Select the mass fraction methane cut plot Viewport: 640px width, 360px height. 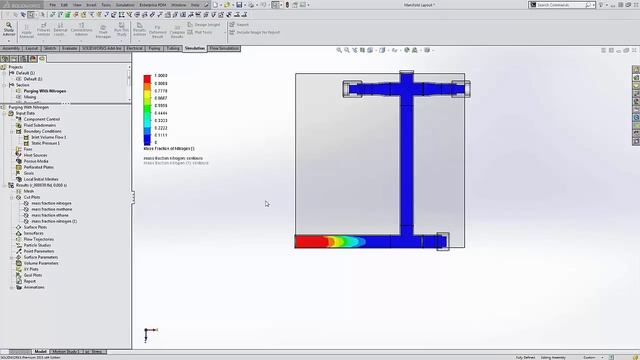51,209
